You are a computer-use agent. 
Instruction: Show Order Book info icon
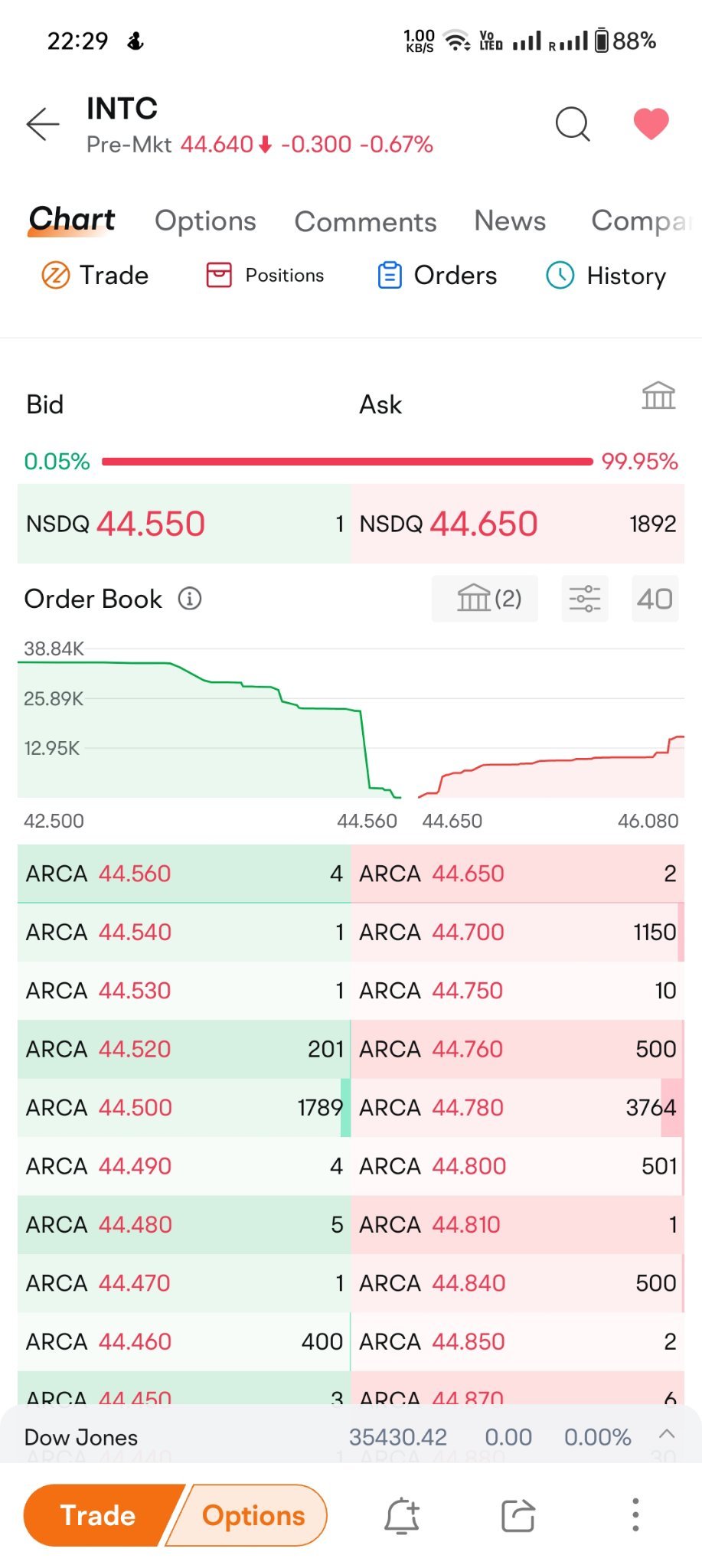coord(189,598)
